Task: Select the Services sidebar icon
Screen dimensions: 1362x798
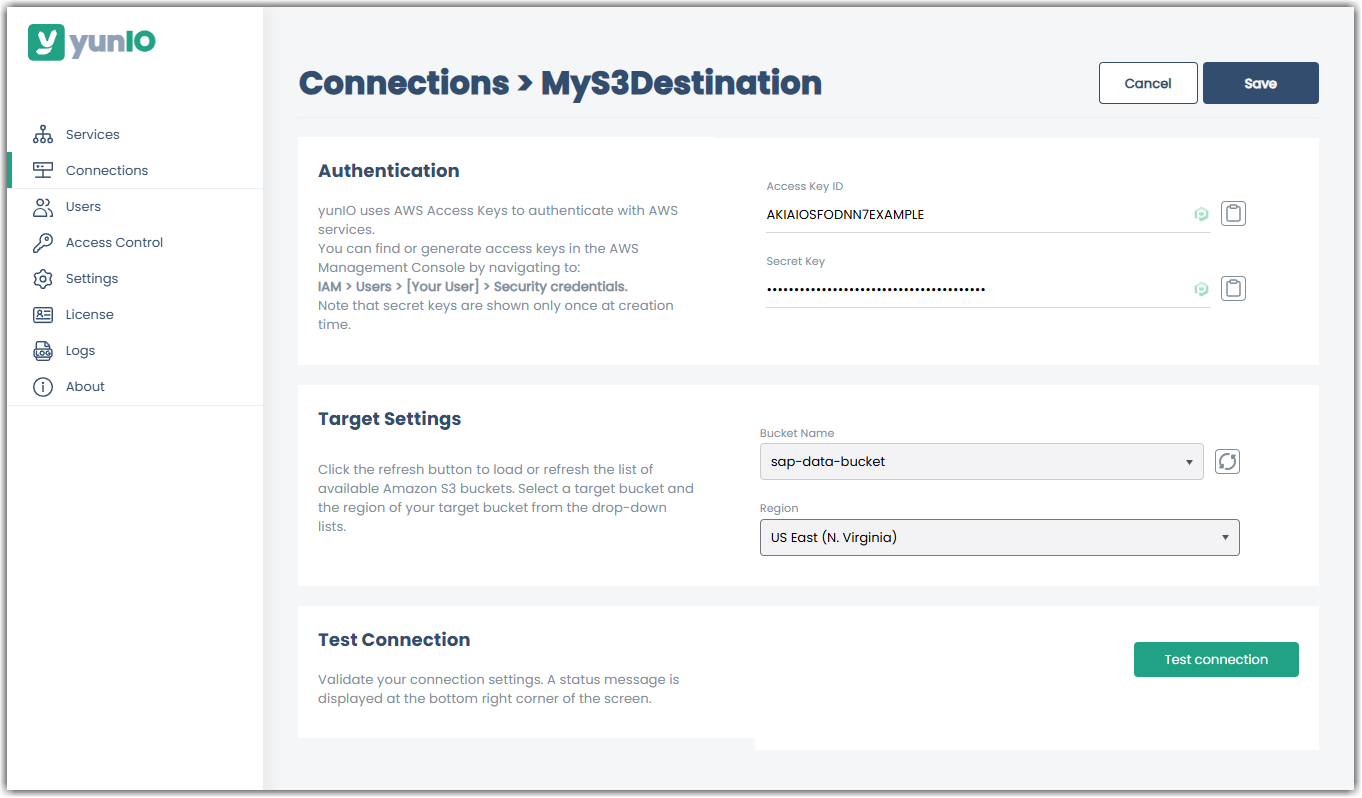Action: pos(44,134)
